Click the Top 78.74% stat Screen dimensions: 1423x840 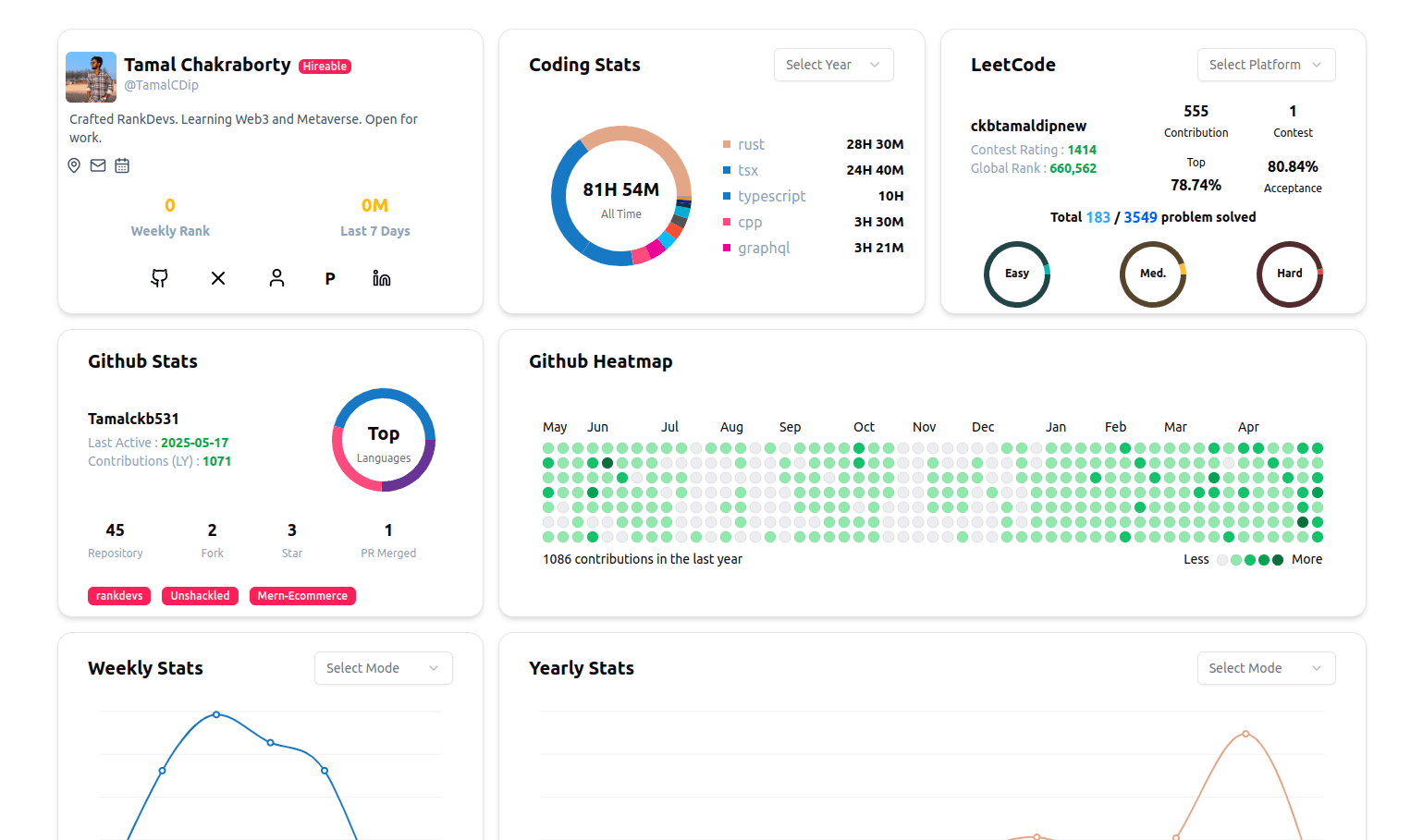[x=1196, y=175]
